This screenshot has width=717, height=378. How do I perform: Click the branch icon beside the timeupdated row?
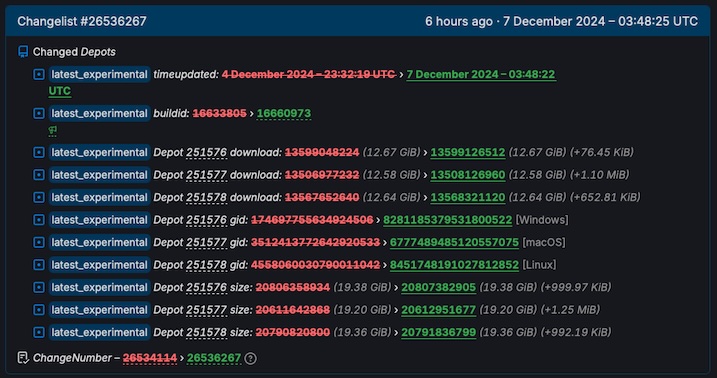[x=39, y=74]
